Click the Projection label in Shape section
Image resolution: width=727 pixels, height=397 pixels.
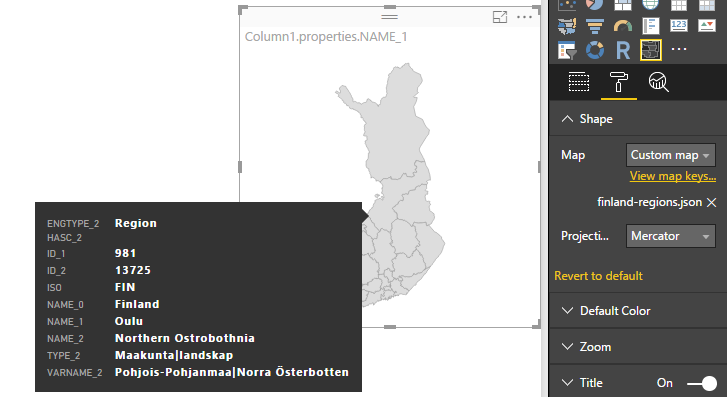585,236
